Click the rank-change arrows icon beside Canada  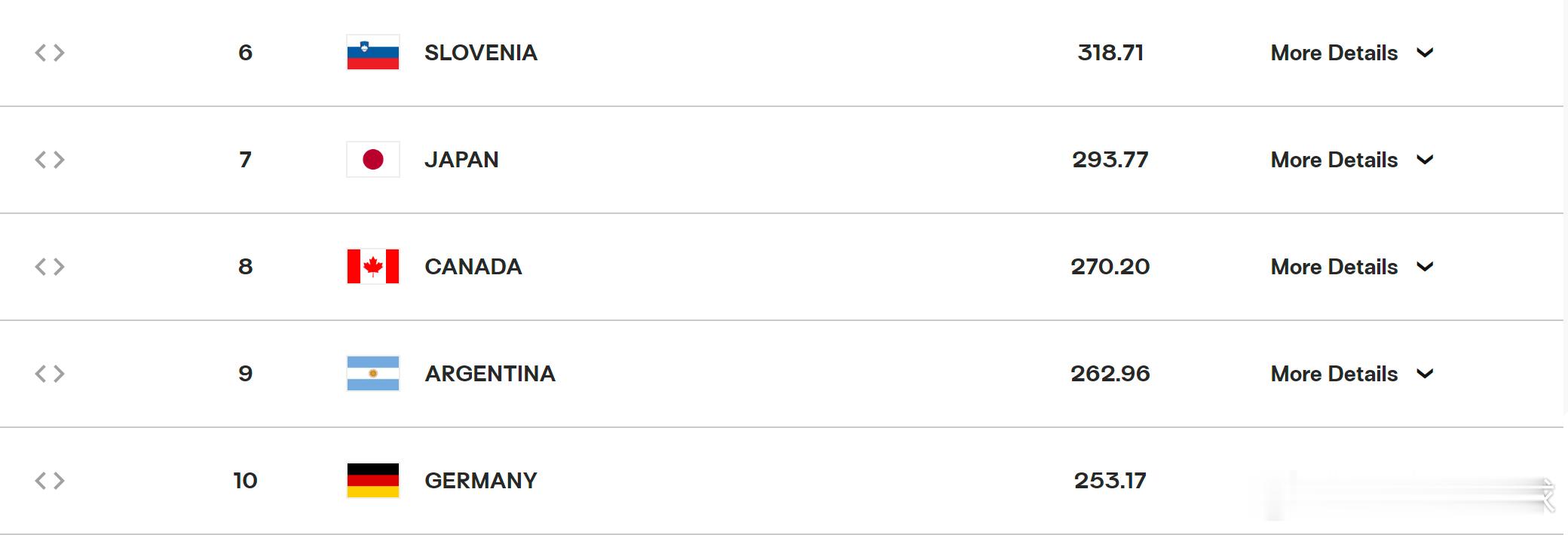coord(50,267)
